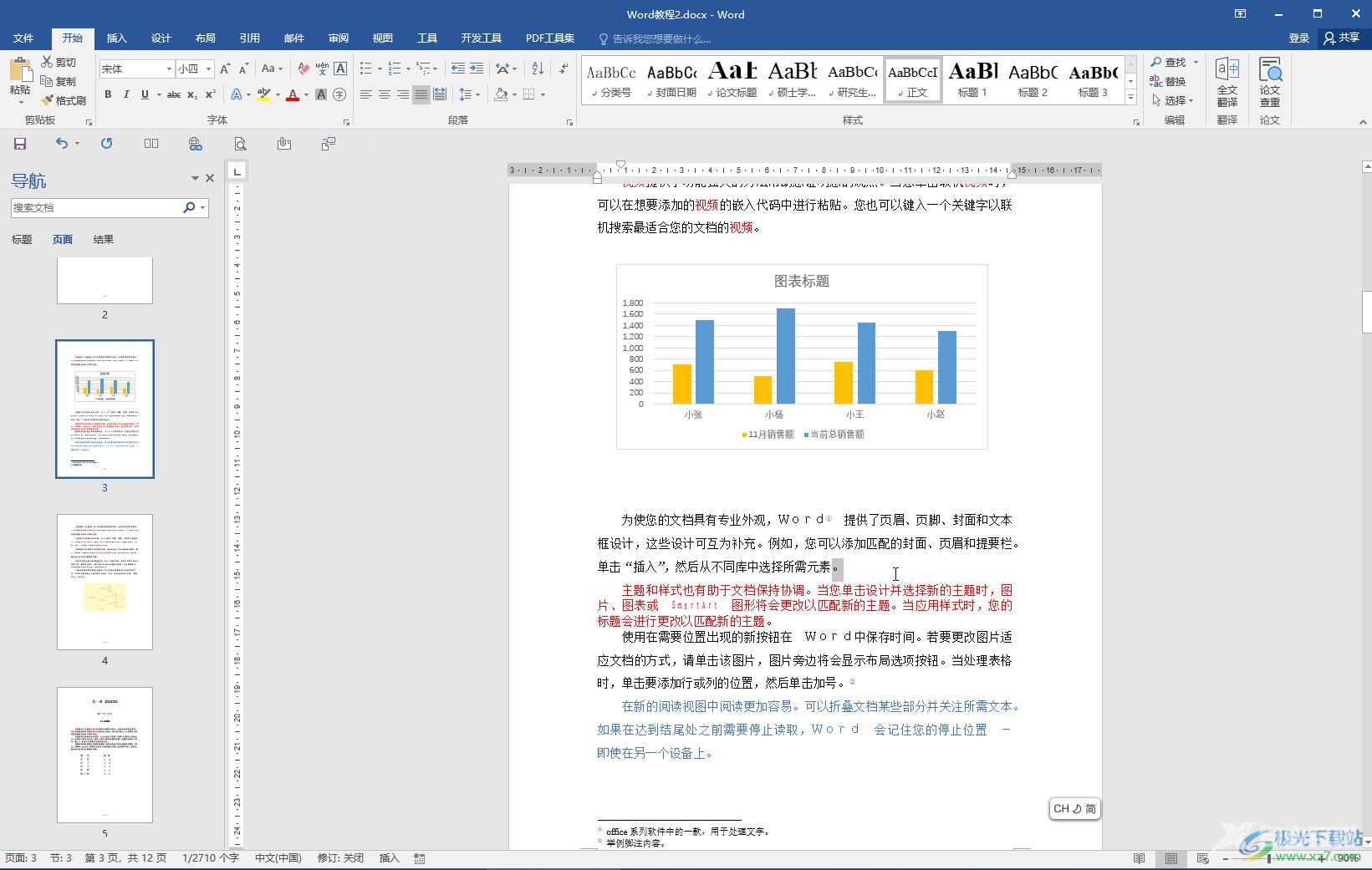Toggle superscript x² formatting
This screenshot has height=870, width=1372.
[x=211, y=94]
